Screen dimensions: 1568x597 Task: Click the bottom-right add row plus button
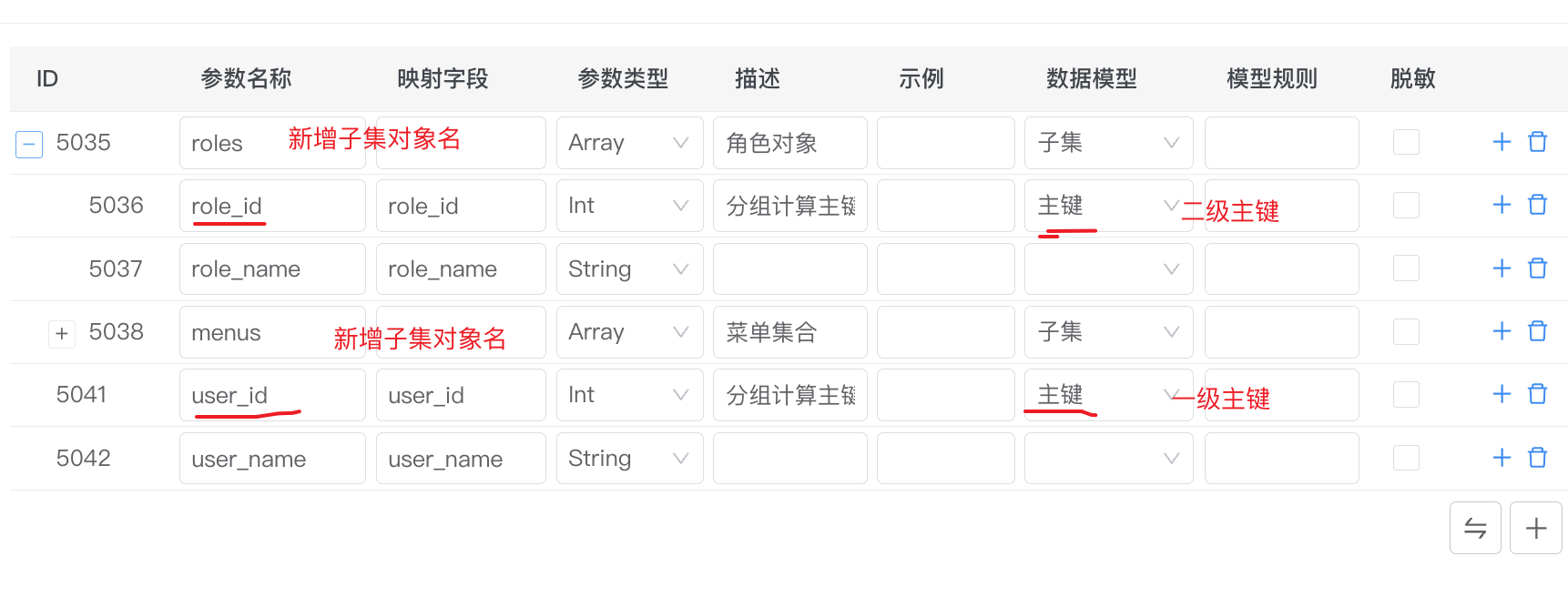tap(1535, 528)
